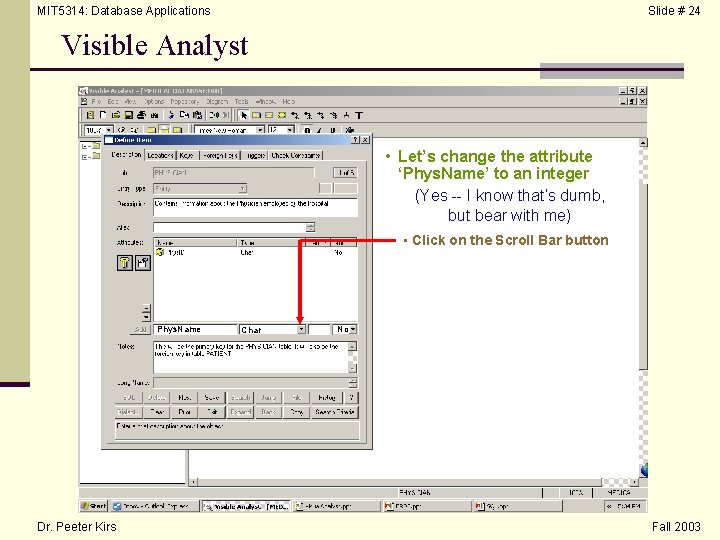Click the Notes scrollbar up arrow
Screen dimensions: 720x540
(352, 346)
